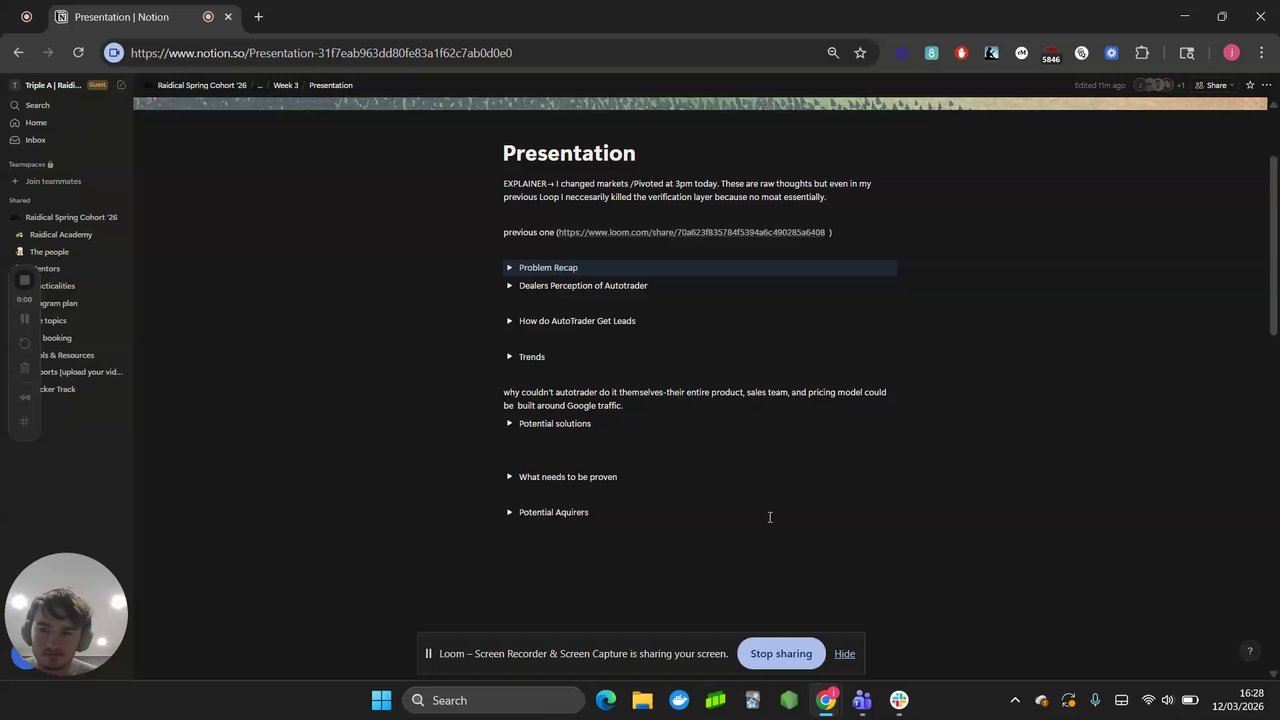Click the page vertical scrollbar
1280x720 pixels.
point(1273,247)
